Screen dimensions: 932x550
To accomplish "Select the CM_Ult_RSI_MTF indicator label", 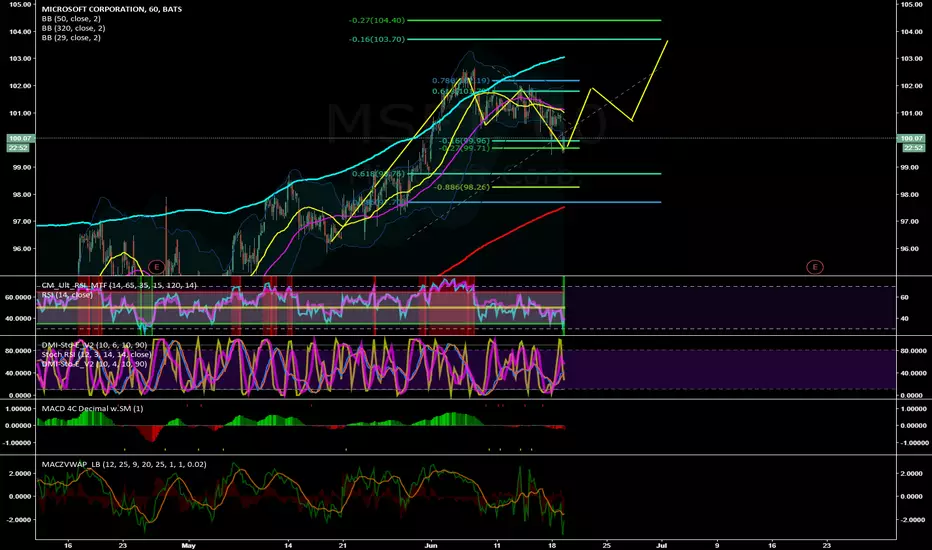I will tap(119, 286).
